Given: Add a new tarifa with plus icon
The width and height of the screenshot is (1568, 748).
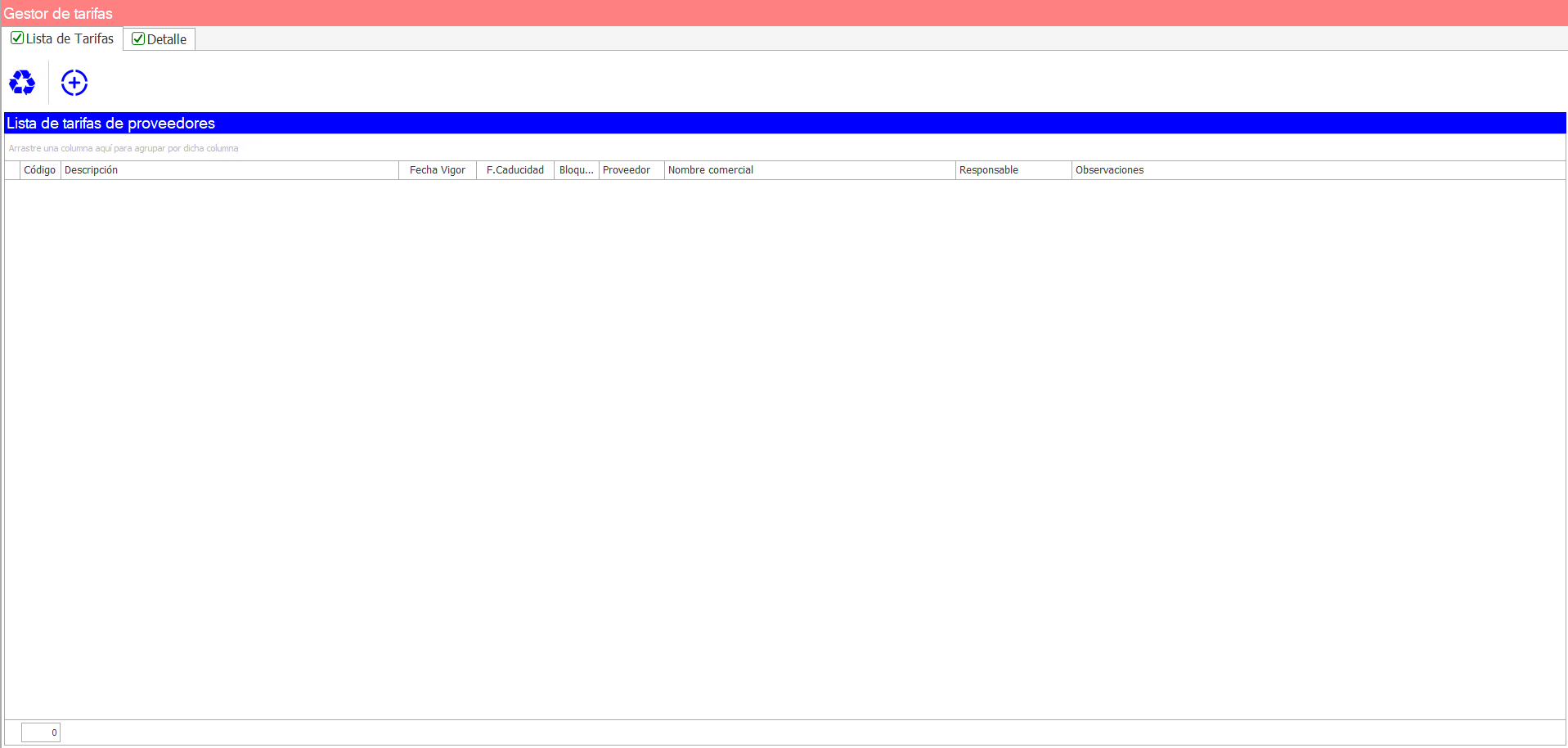Looking at the screenshot, I should pos(74,83).
